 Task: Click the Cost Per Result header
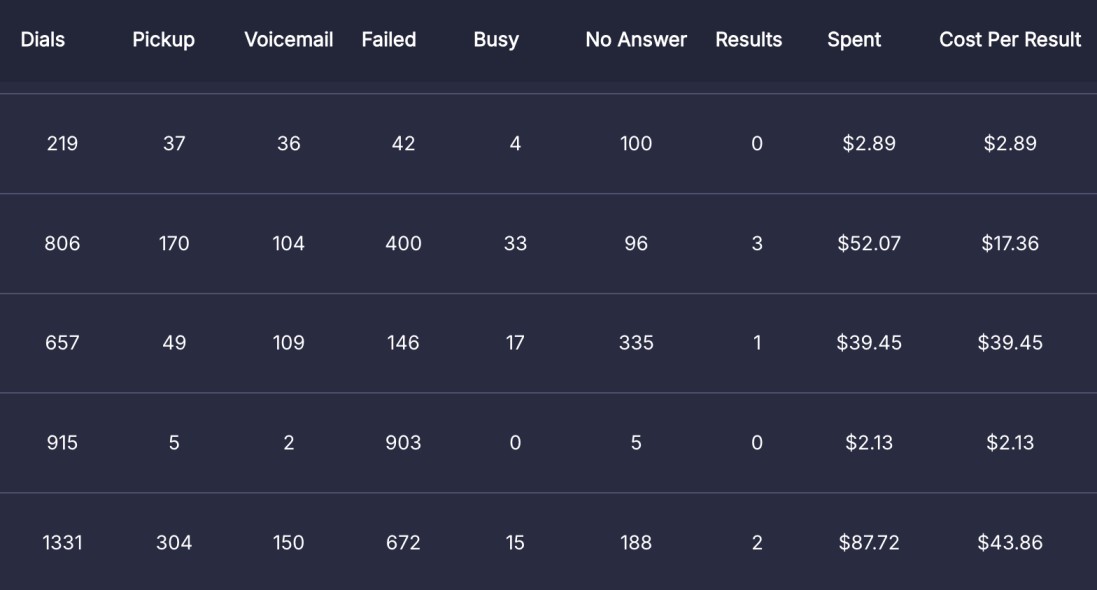pyautogui.click(x=1010, y=40)
